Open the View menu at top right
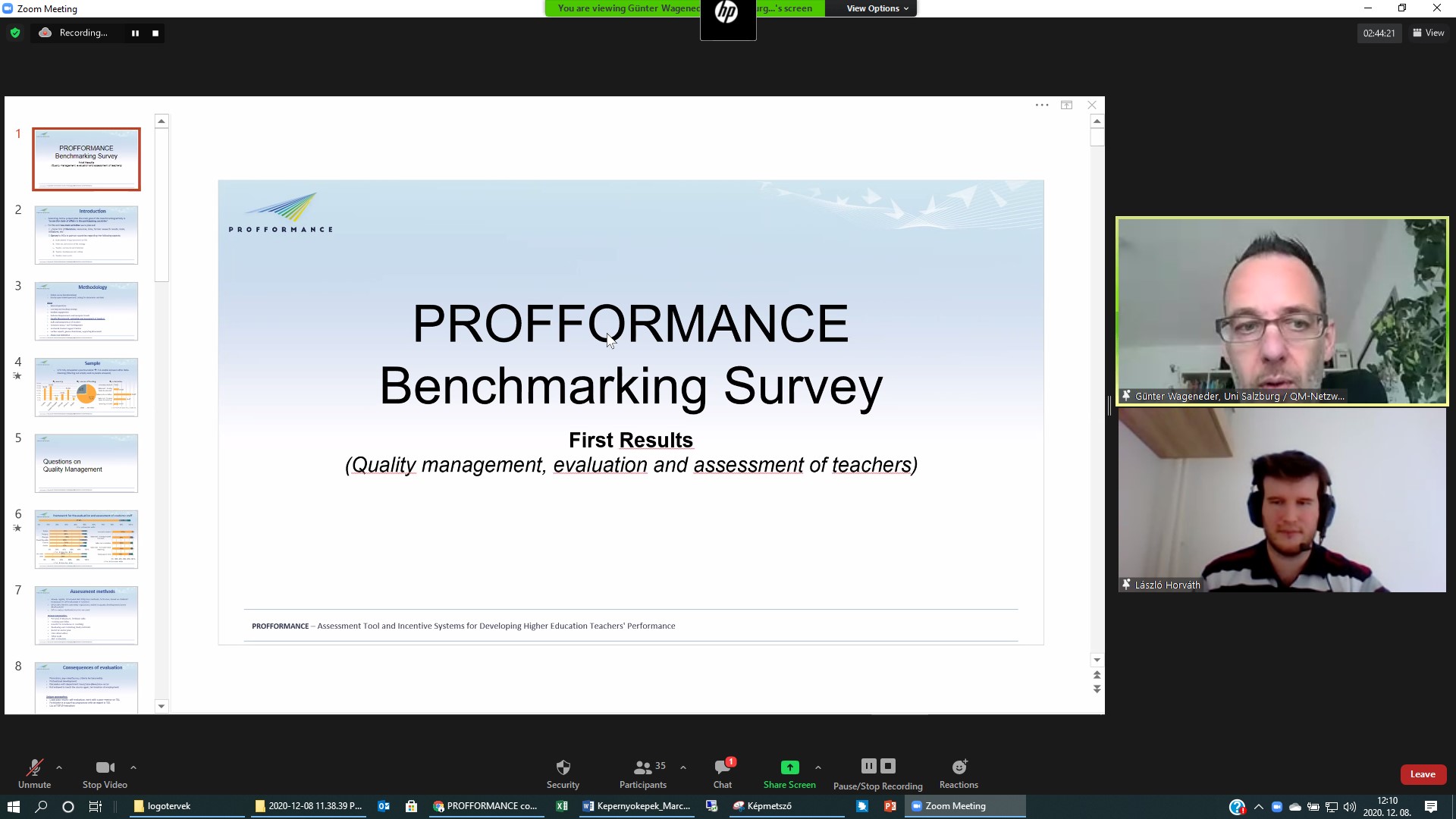Image resolution: width=1456 pixels, height=819 pixels. coord(1429,33)
